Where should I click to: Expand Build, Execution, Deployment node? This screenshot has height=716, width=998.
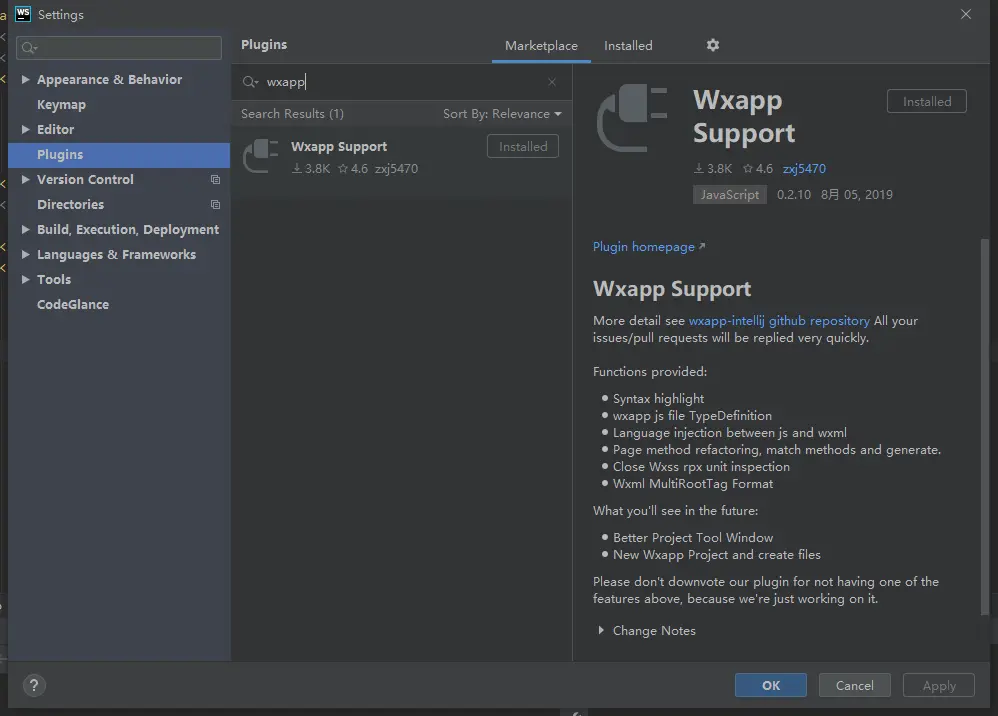click(25, 229)
